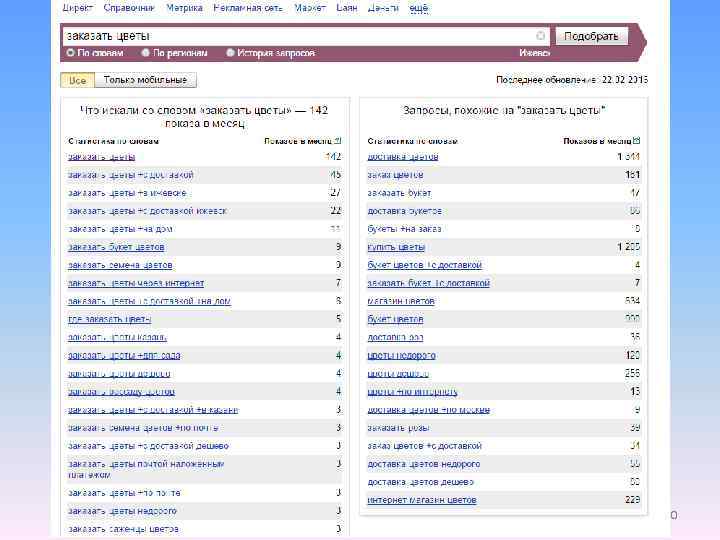Open the 'купить цветы' link
Viewport: 720px width, 540px height.
pyautogui.click(x=396, y=247)
